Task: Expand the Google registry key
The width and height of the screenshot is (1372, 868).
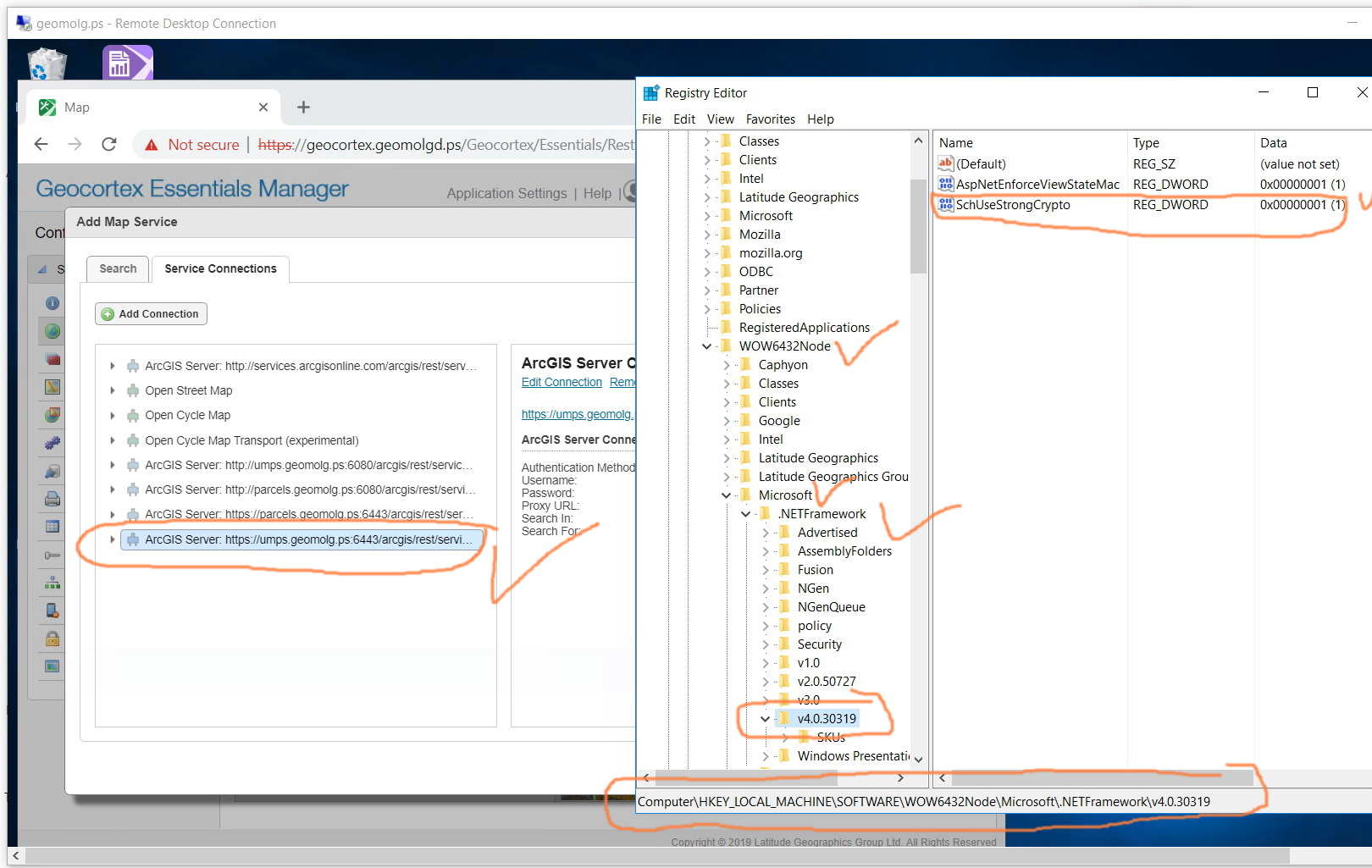Action: pyautogui.click(x=726, y=421)
